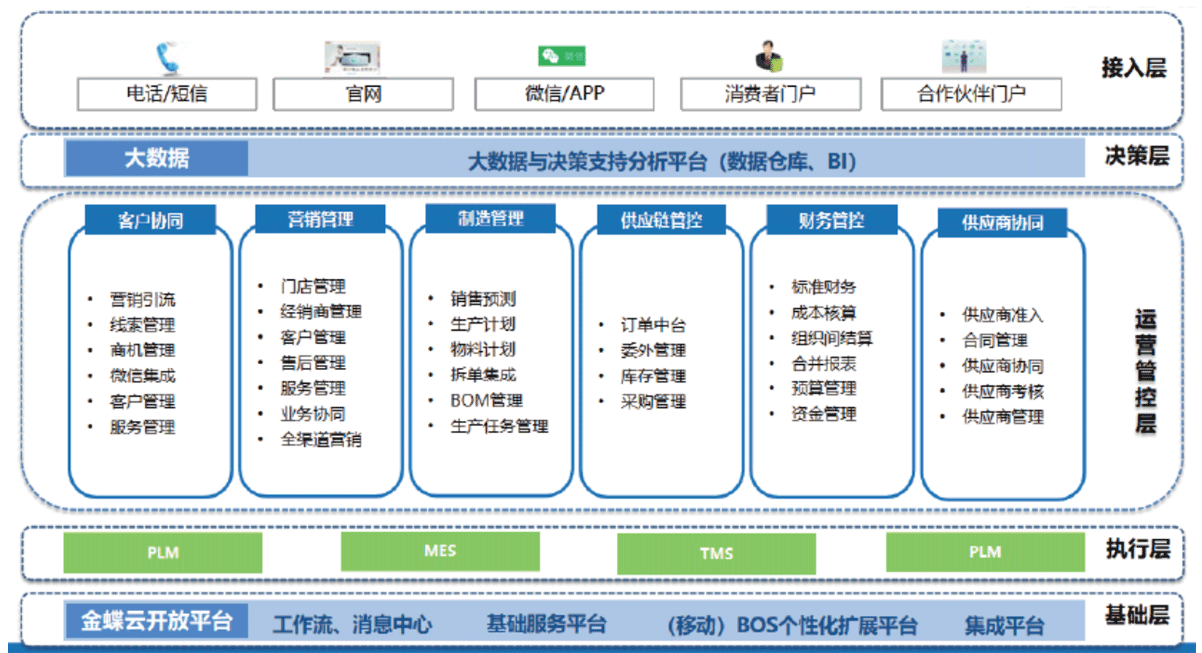Click the 拆单集成 list item
Screen dimensions: 1202x653
483,376
